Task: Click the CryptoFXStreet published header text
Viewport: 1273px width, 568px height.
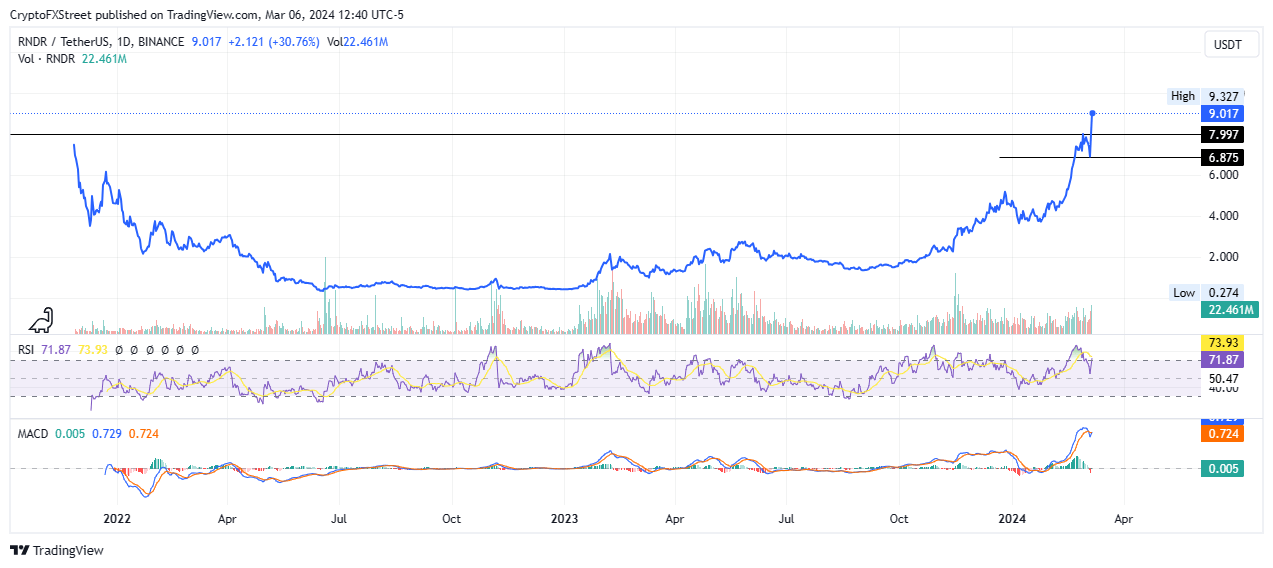Action: click(218, 14)
